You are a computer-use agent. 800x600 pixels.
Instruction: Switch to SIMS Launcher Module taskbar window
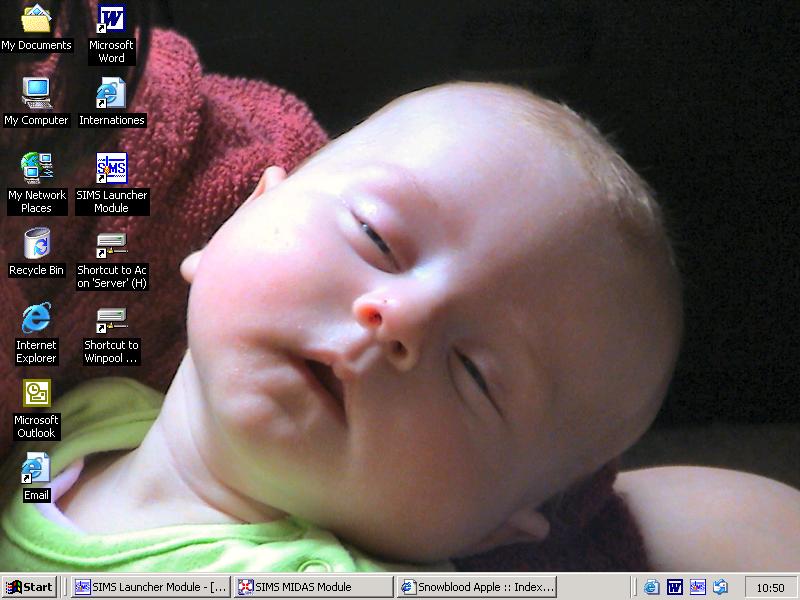[x=151, y=587]
